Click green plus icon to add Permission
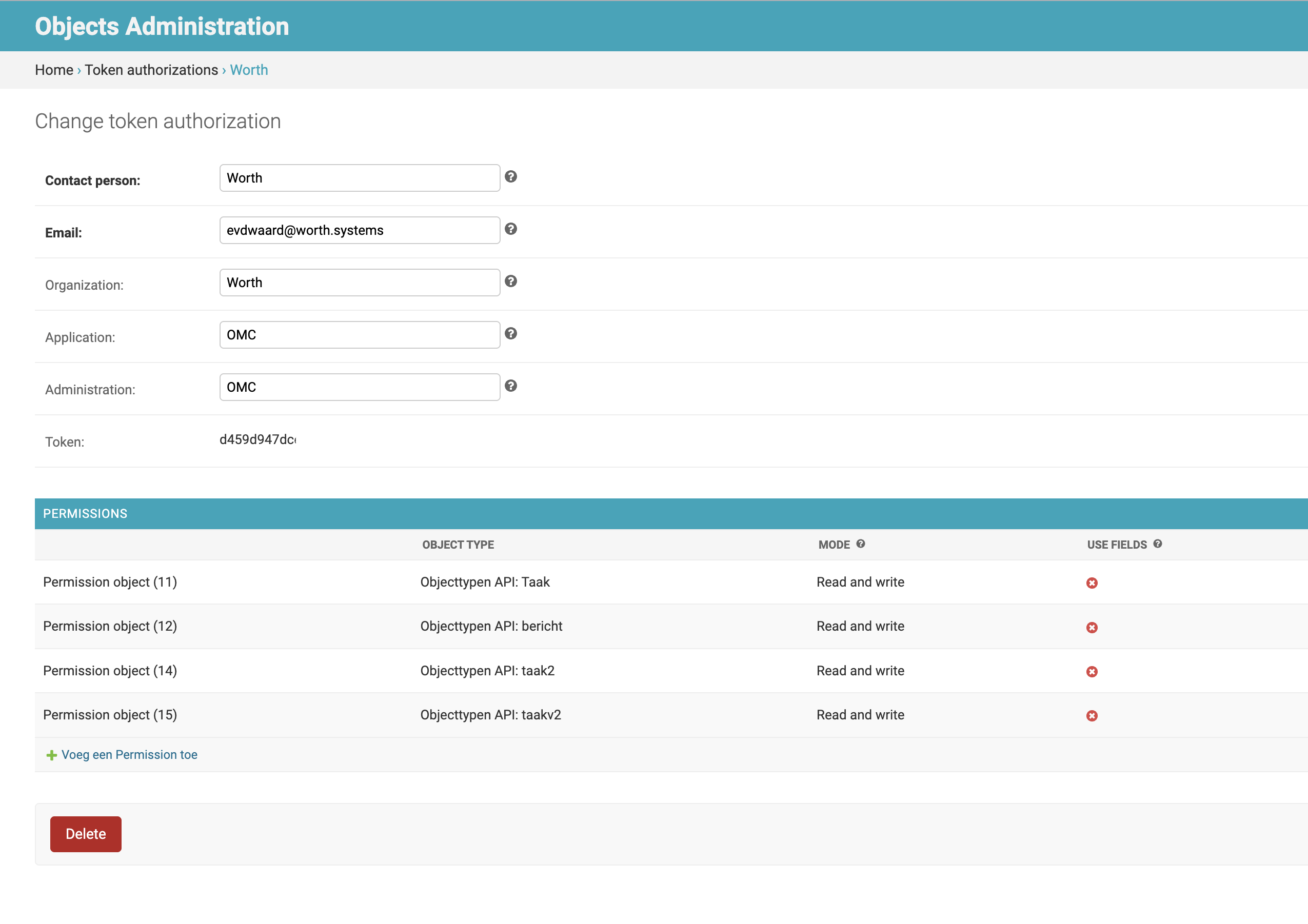 [x=51, y=755]
